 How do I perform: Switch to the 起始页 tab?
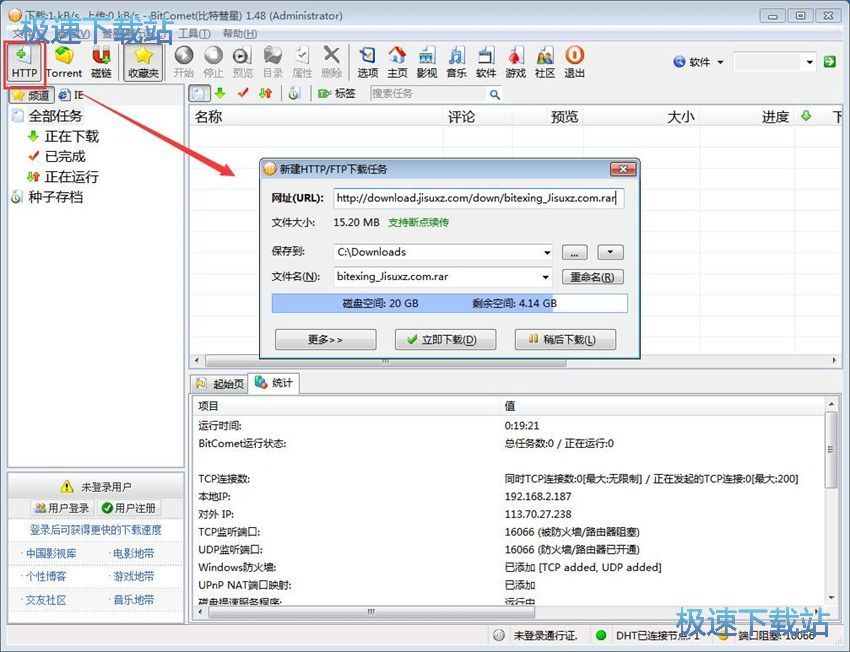pyautogui.click(x=220, y=384)
